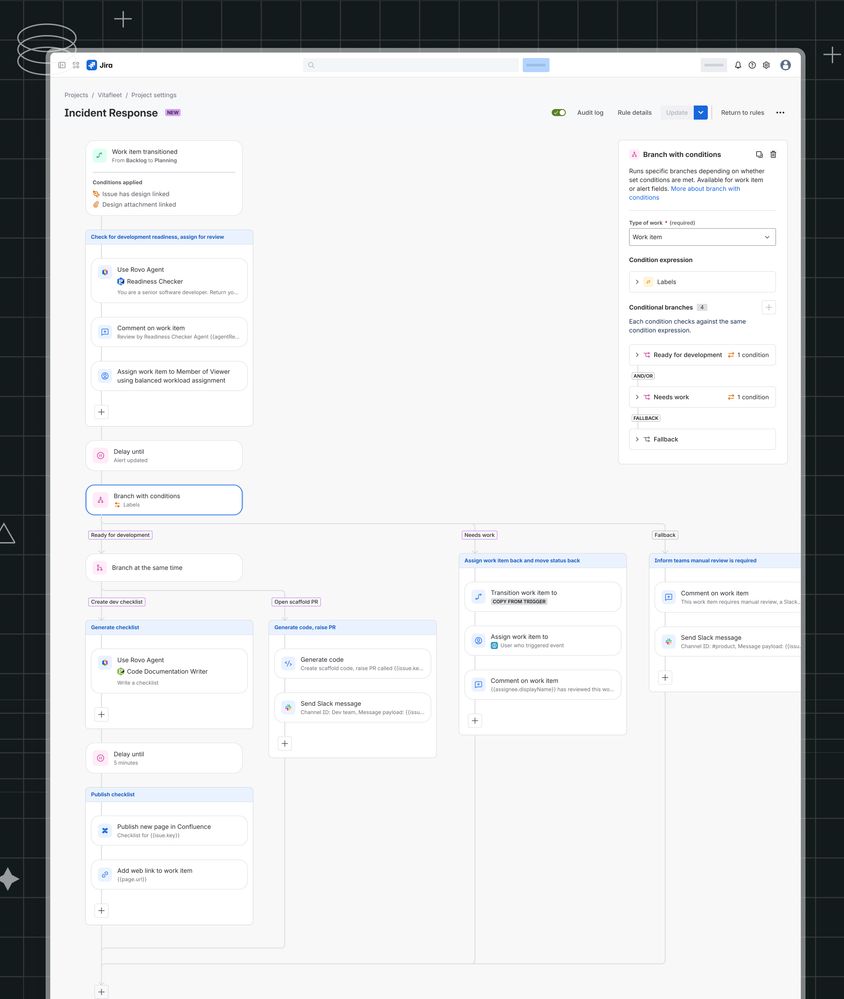Click the Ready for development branch label
This screenshot has width=844, height=999.
pyautogui.click(x=120, y=535)
